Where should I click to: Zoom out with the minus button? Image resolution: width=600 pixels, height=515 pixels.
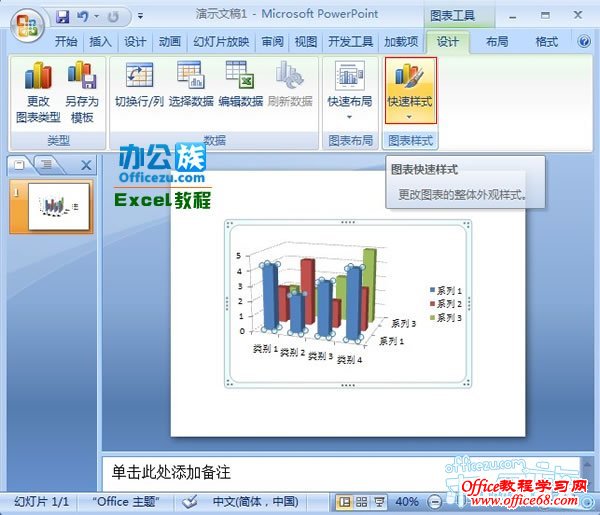pyautogui.click(x=434, y=502)
